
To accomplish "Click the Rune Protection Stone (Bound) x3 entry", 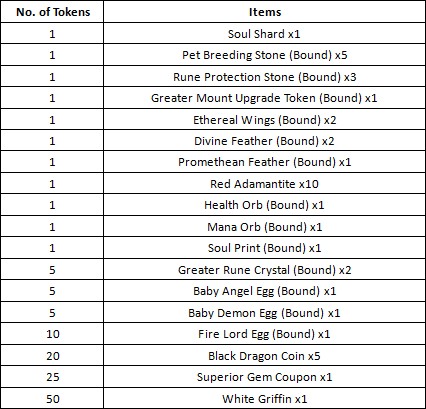I will tap(265, 77).
